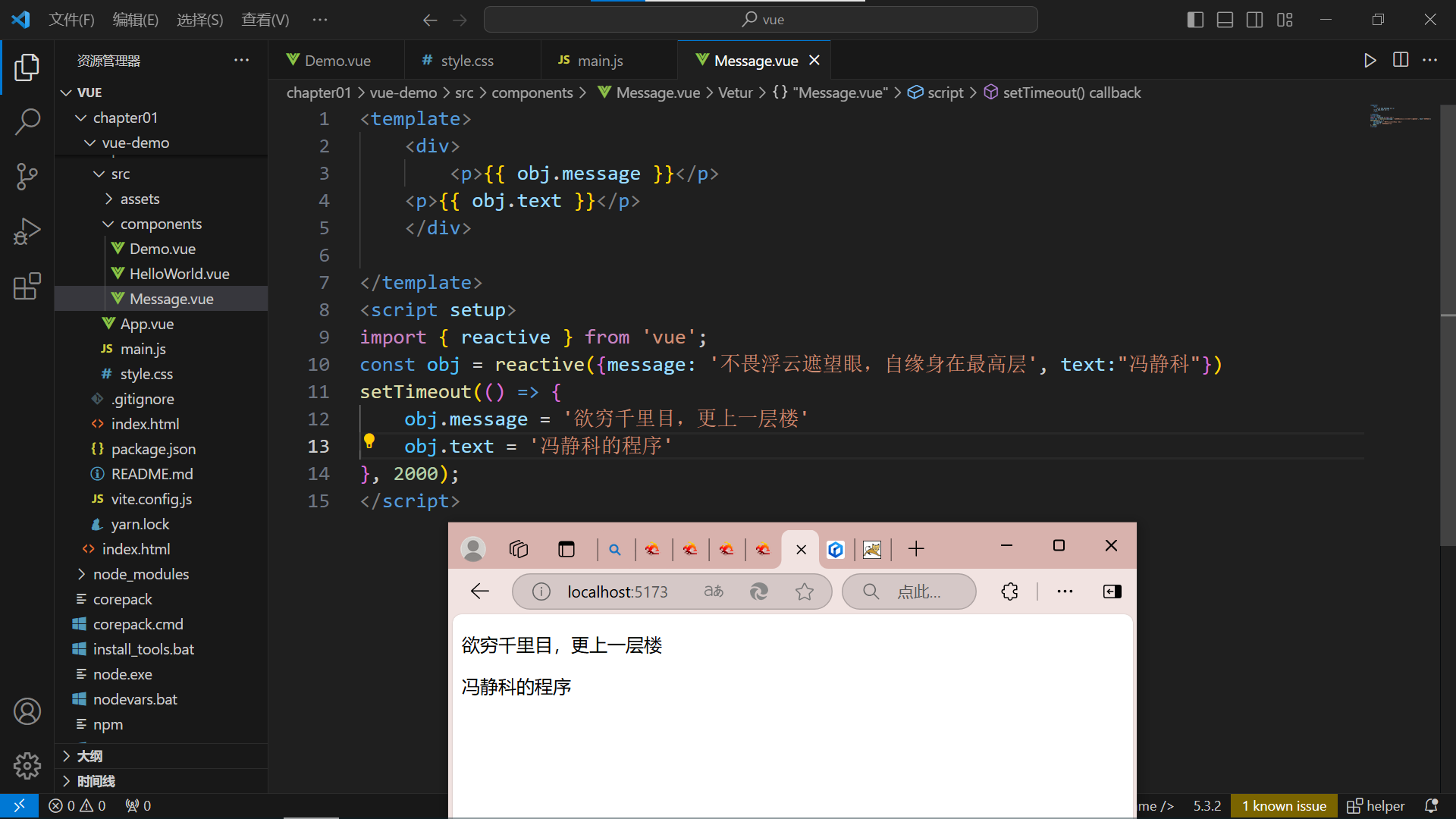Toggle primary side bar visibility
This screenshot has width=1456, height=819.
1195,20
